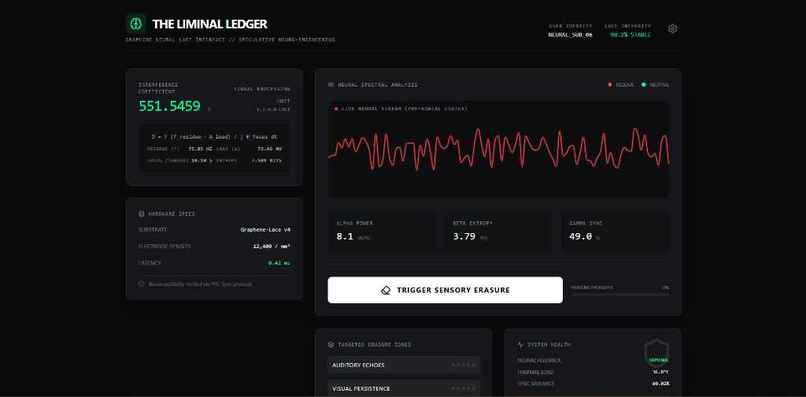Click the eraser icon on the Trigger button

386,290
